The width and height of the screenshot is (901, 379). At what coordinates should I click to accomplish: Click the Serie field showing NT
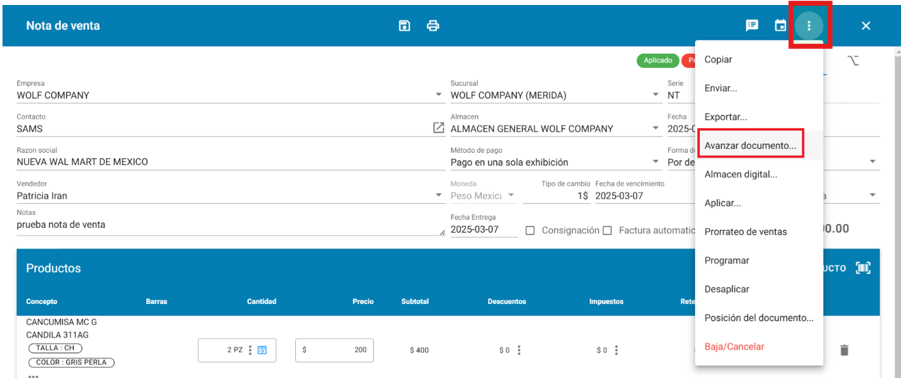click(681, 95)
